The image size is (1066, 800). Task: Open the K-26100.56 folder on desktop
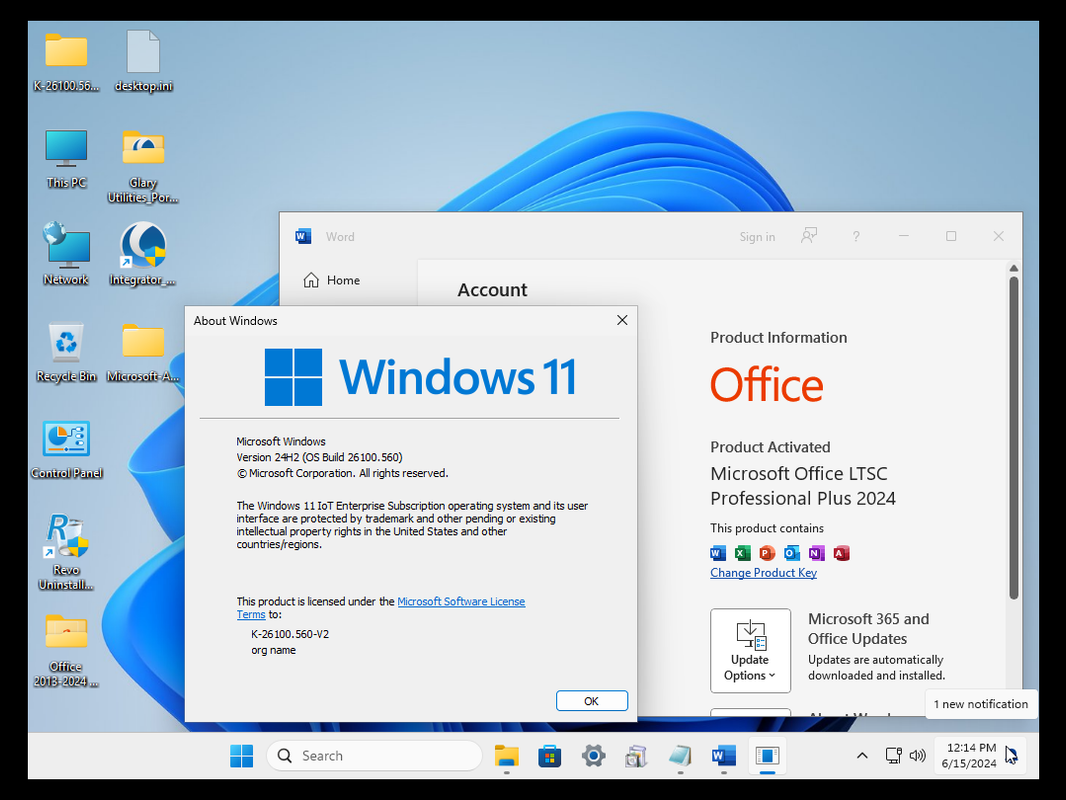pyautogui.click(x=66, y=51)
